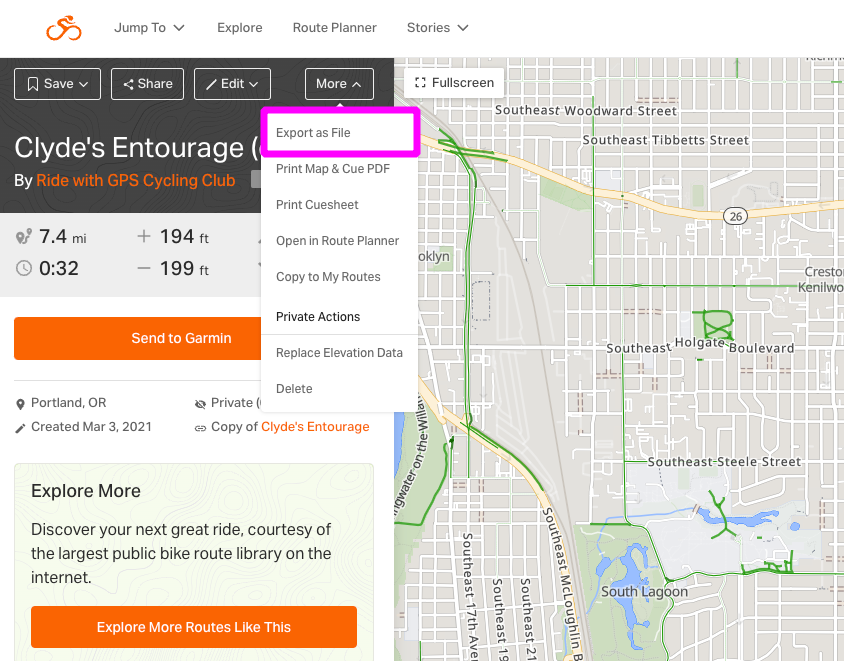
Task: Click the share icon
Action: 128,84
